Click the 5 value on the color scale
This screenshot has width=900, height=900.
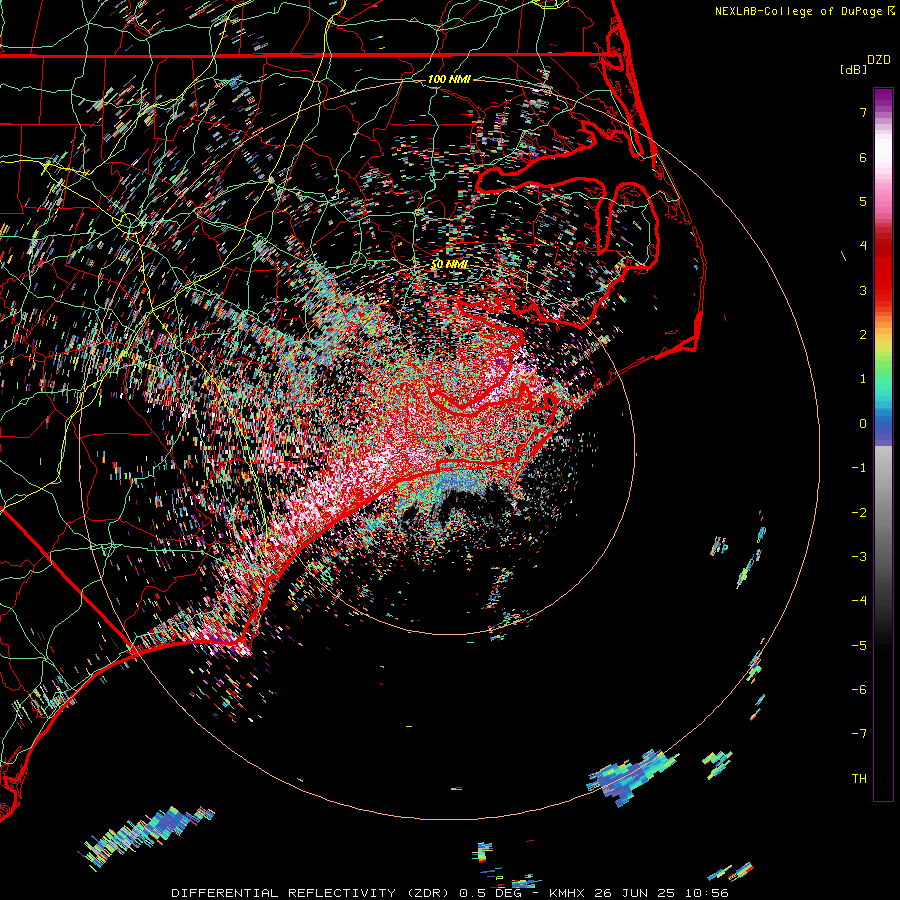(x=863, y=201)
